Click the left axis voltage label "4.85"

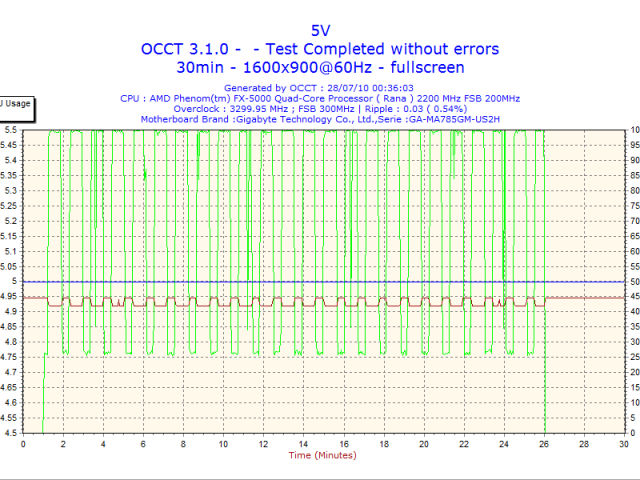(x=9, y=327)
